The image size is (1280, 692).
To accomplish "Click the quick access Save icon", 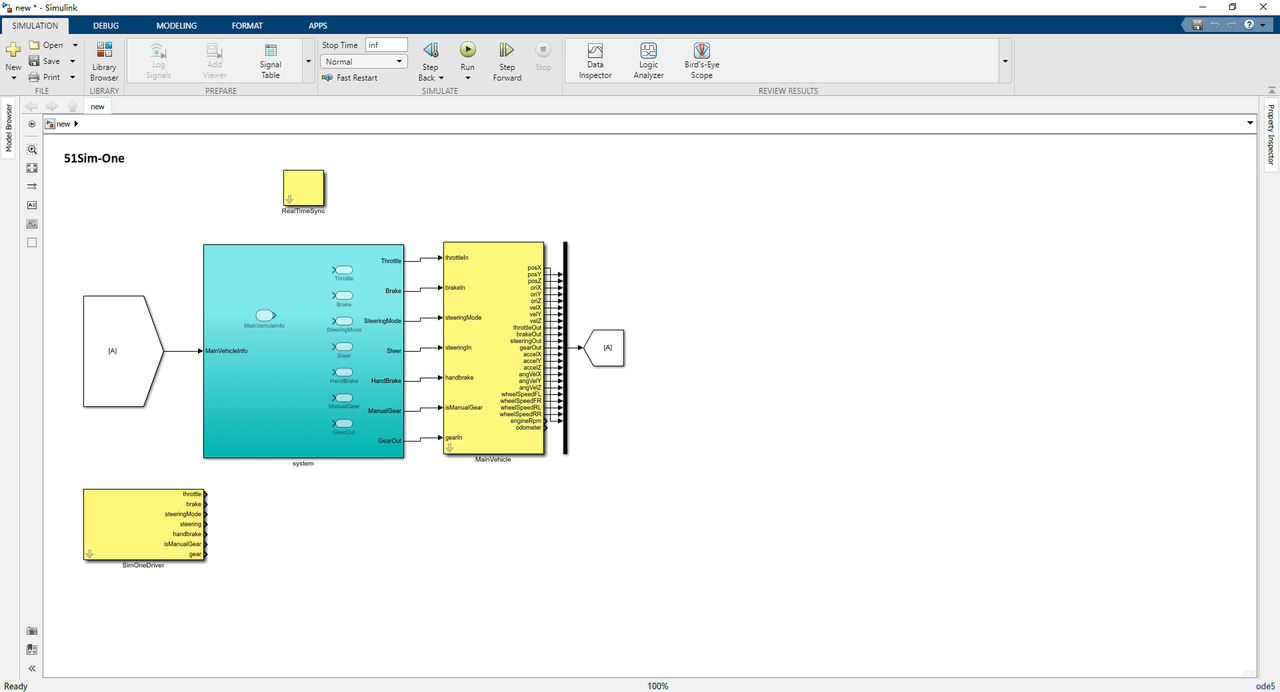I will point(1198,24).
